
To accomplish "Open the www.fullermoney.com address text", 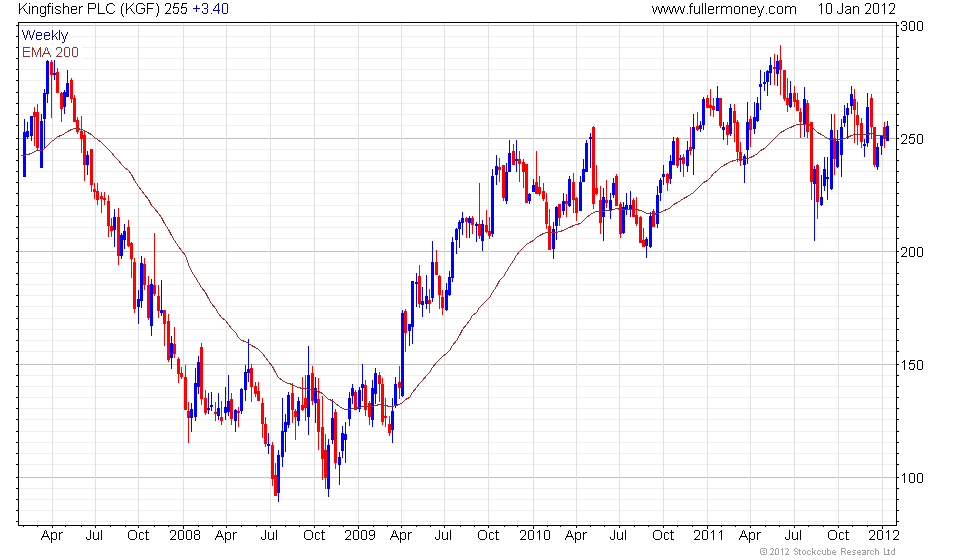I will [x=724, y=9].
